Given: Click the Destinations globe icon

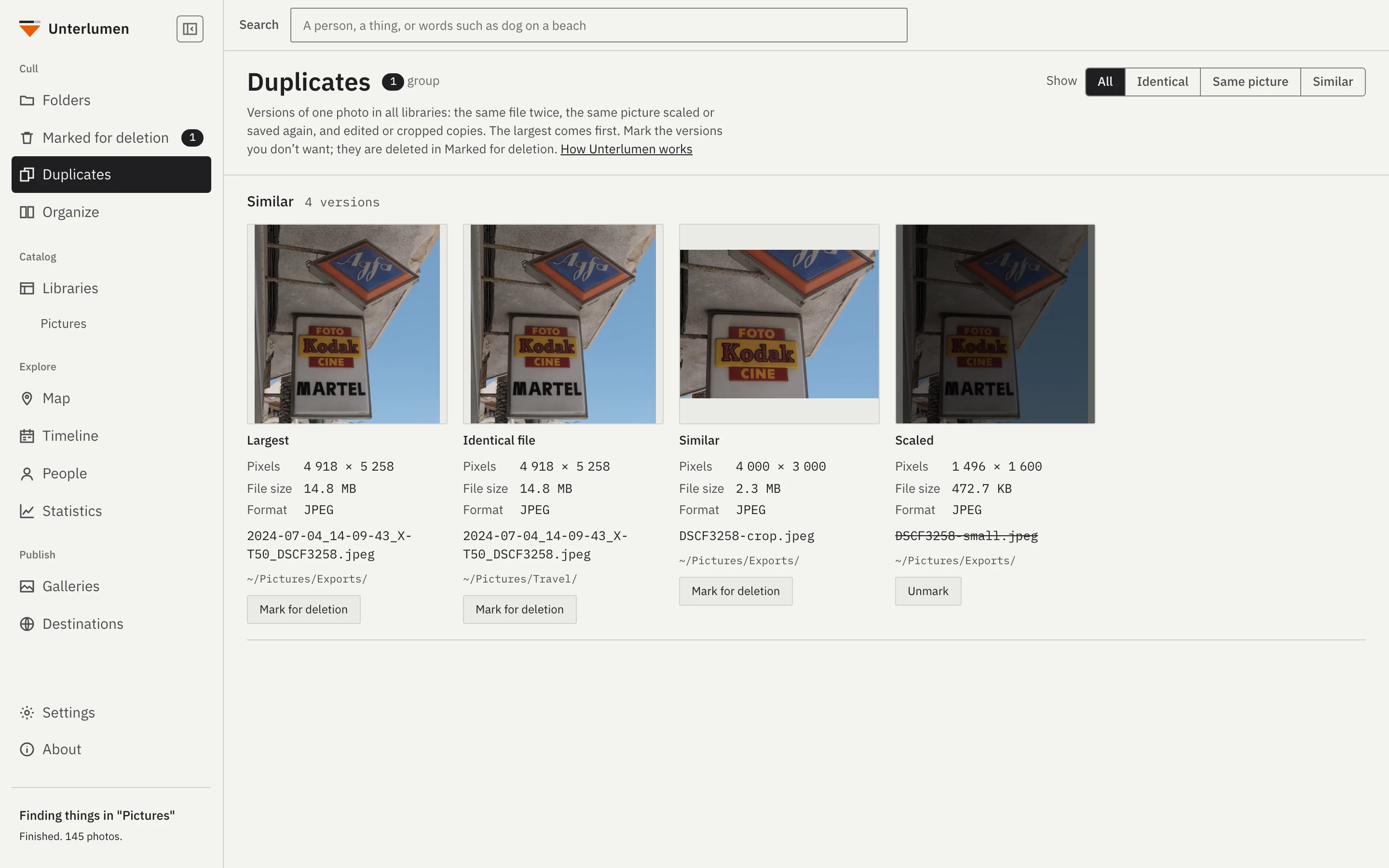Looking at the screenshot, I should click(27, 624).
